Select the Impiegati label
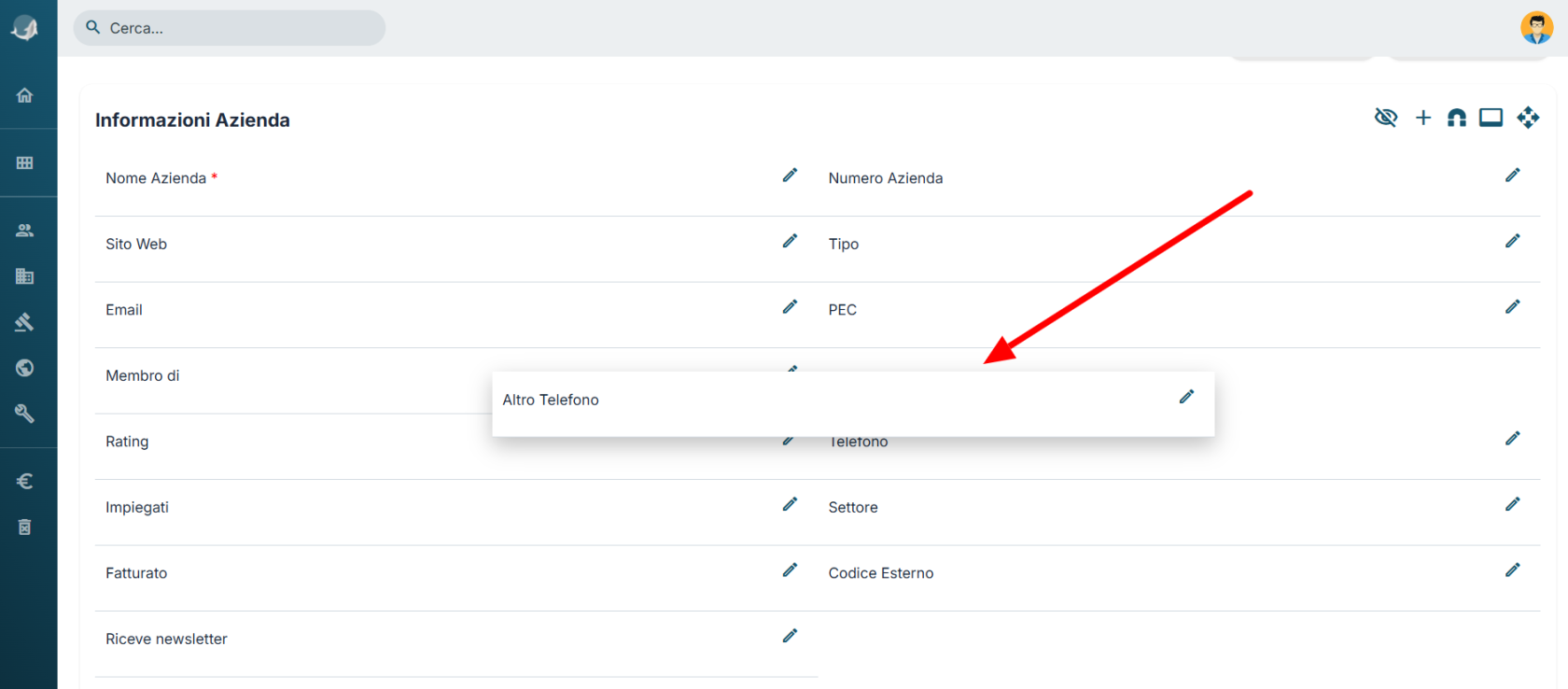Screen dimensions: 1568x689 tap(137, 507)
